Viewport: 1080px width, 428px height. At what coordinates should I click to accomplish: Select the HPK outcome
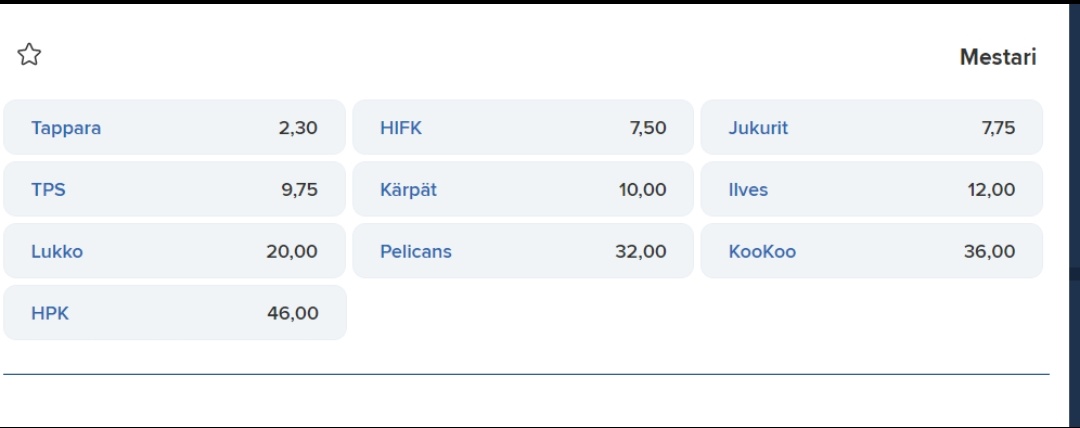(x=175, y=313)
